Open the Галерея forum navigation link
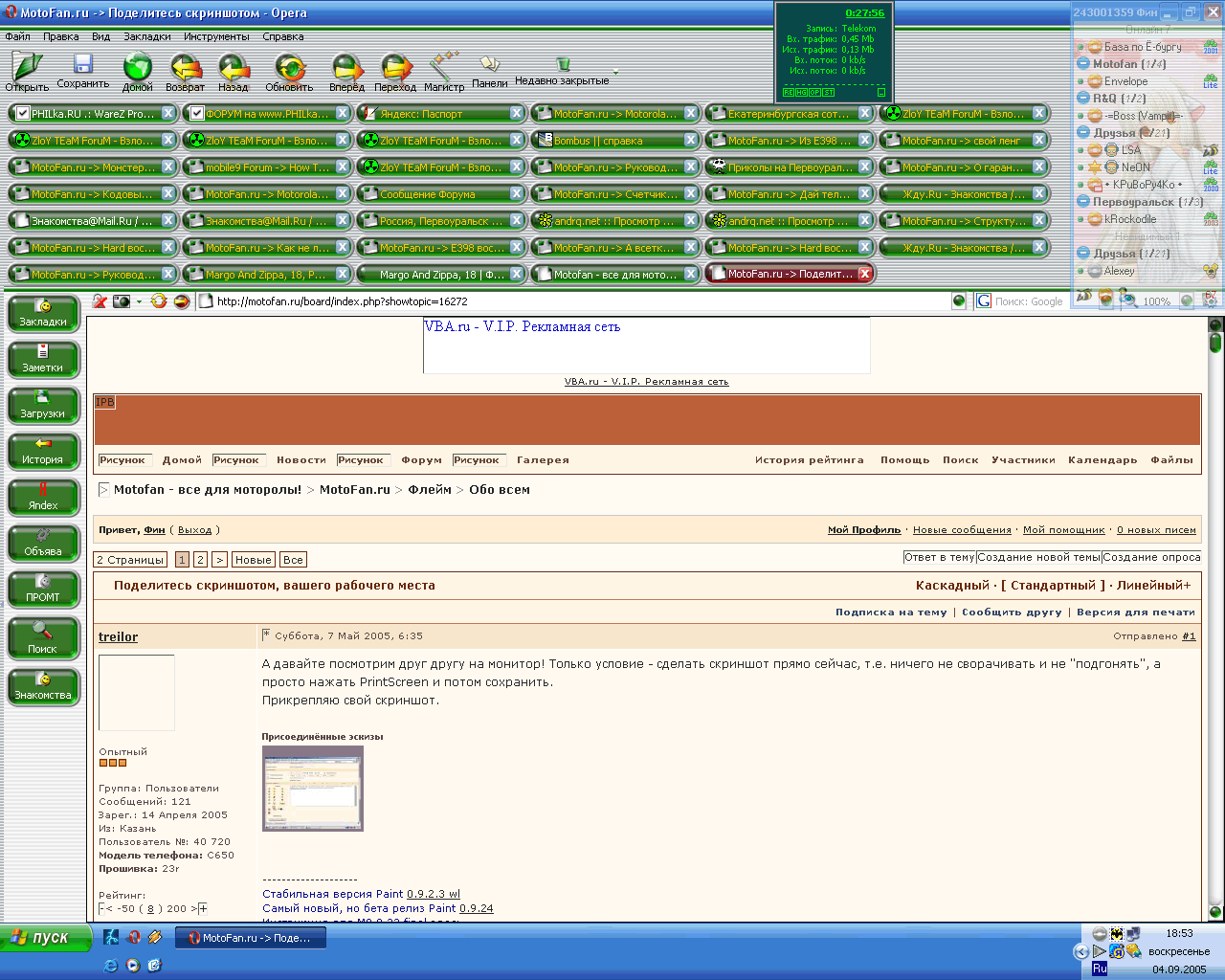 click(x=543, y=460)
